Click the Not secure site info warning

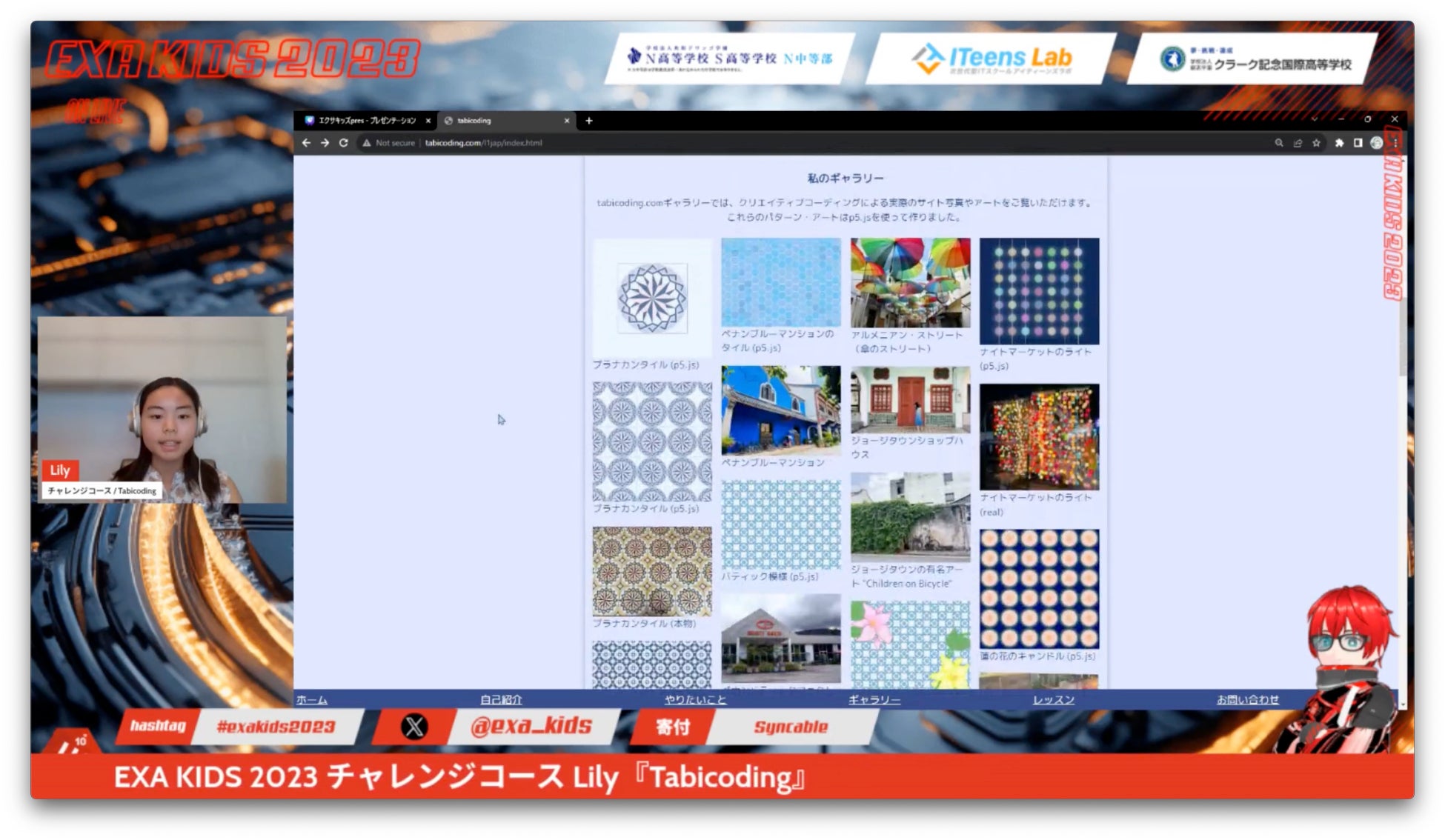click(388, 143)
